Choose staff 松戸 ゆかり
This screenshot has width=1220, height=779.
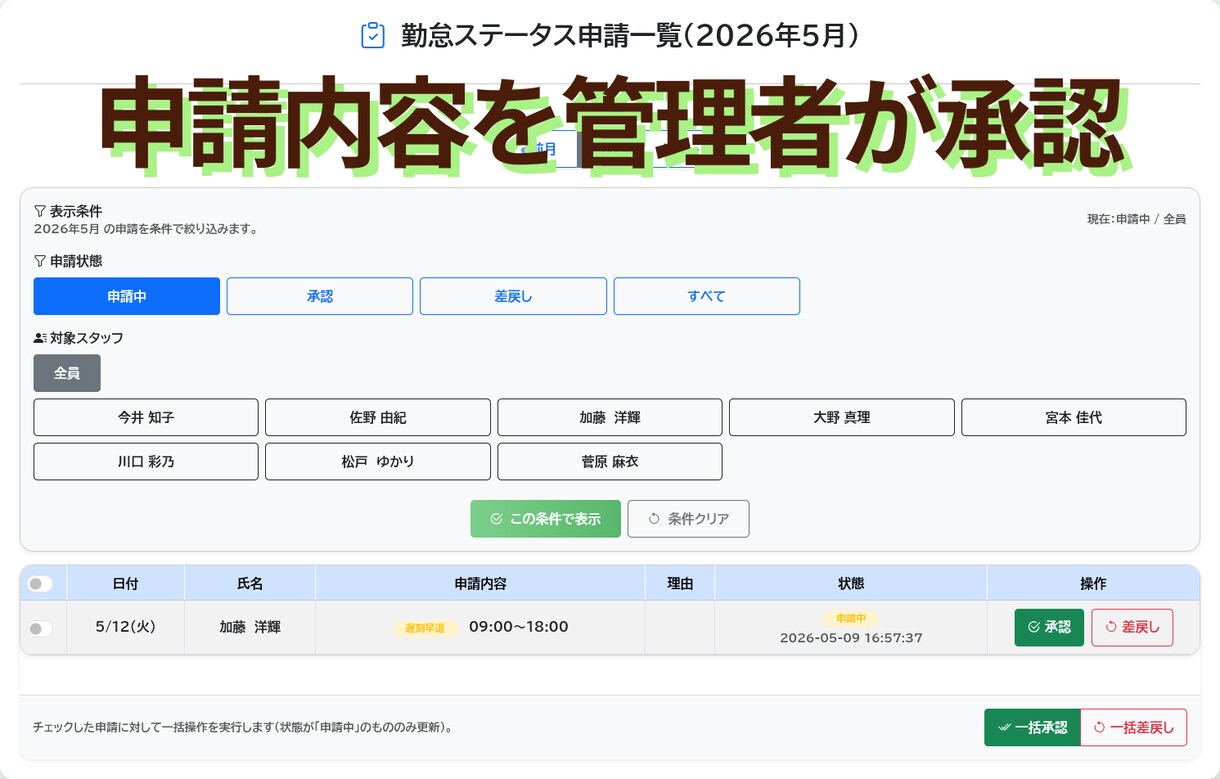coord(378,461)
